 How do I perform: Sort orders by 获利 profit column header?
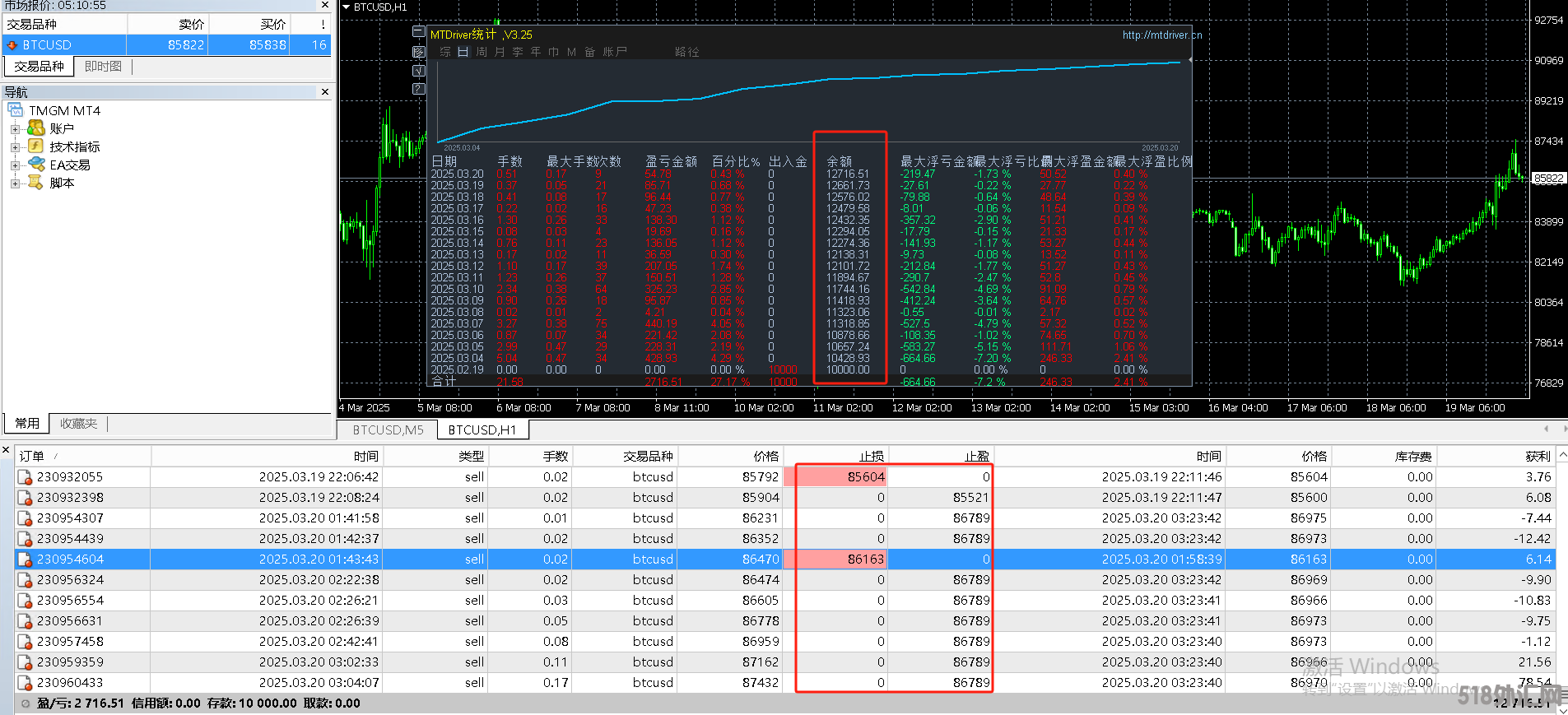click(x=1537, y=456)
